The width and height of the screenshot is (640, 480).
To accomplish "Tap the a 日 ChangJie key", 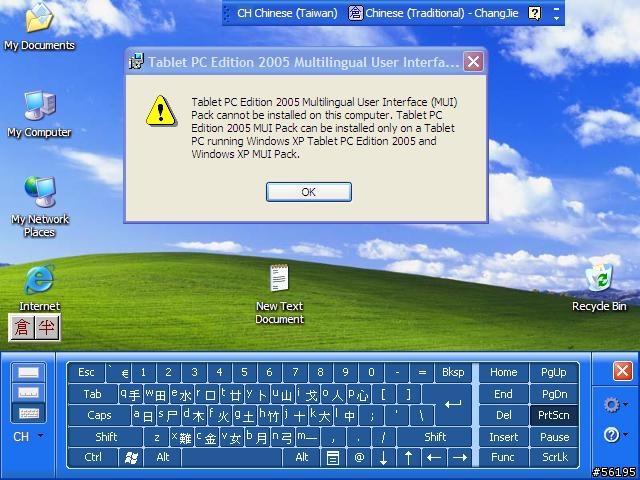I will pos(144,416).
